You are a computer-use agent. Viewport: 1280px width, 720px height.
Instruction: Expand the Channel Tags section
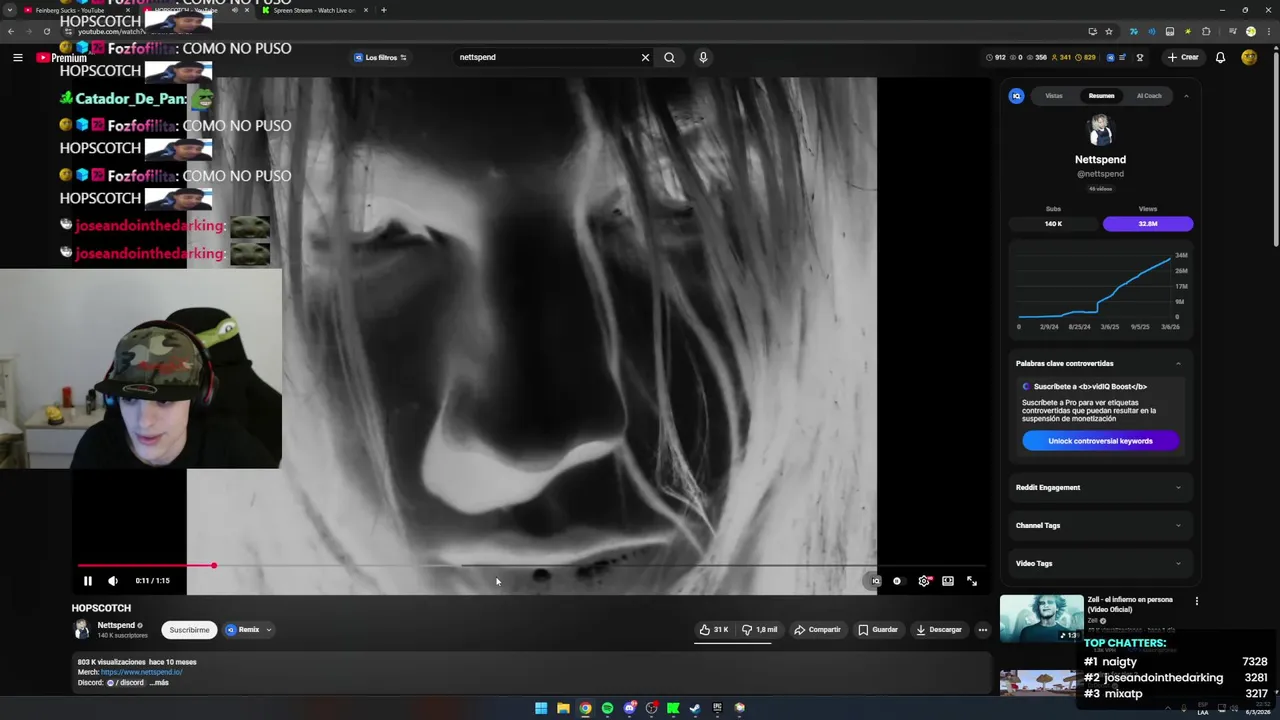pyautogui.click(x=1098, y=526)
